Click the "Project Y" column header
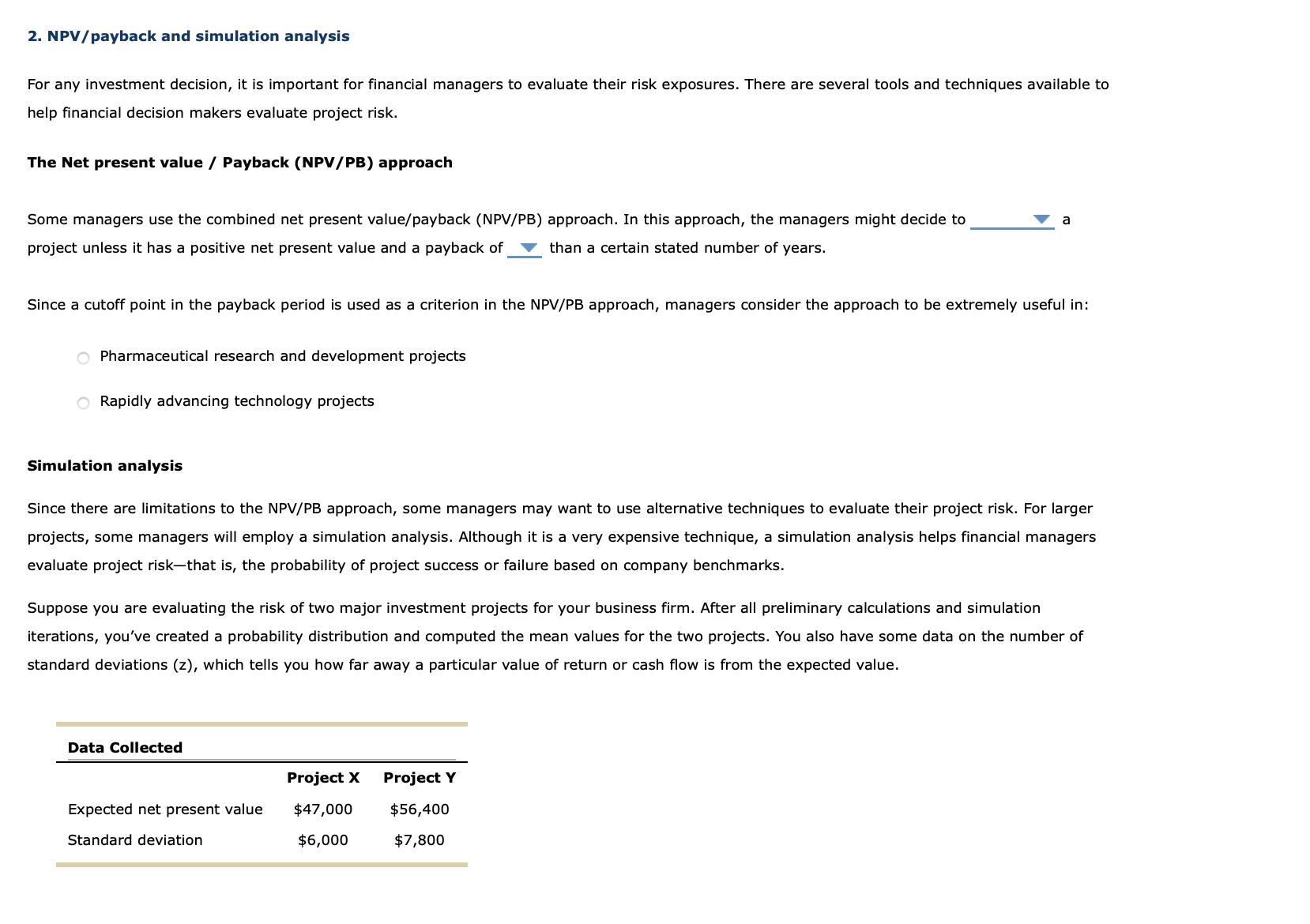The height and width of the screenshot is (924, 1310). pyautogui.click(x=419, y=777)
